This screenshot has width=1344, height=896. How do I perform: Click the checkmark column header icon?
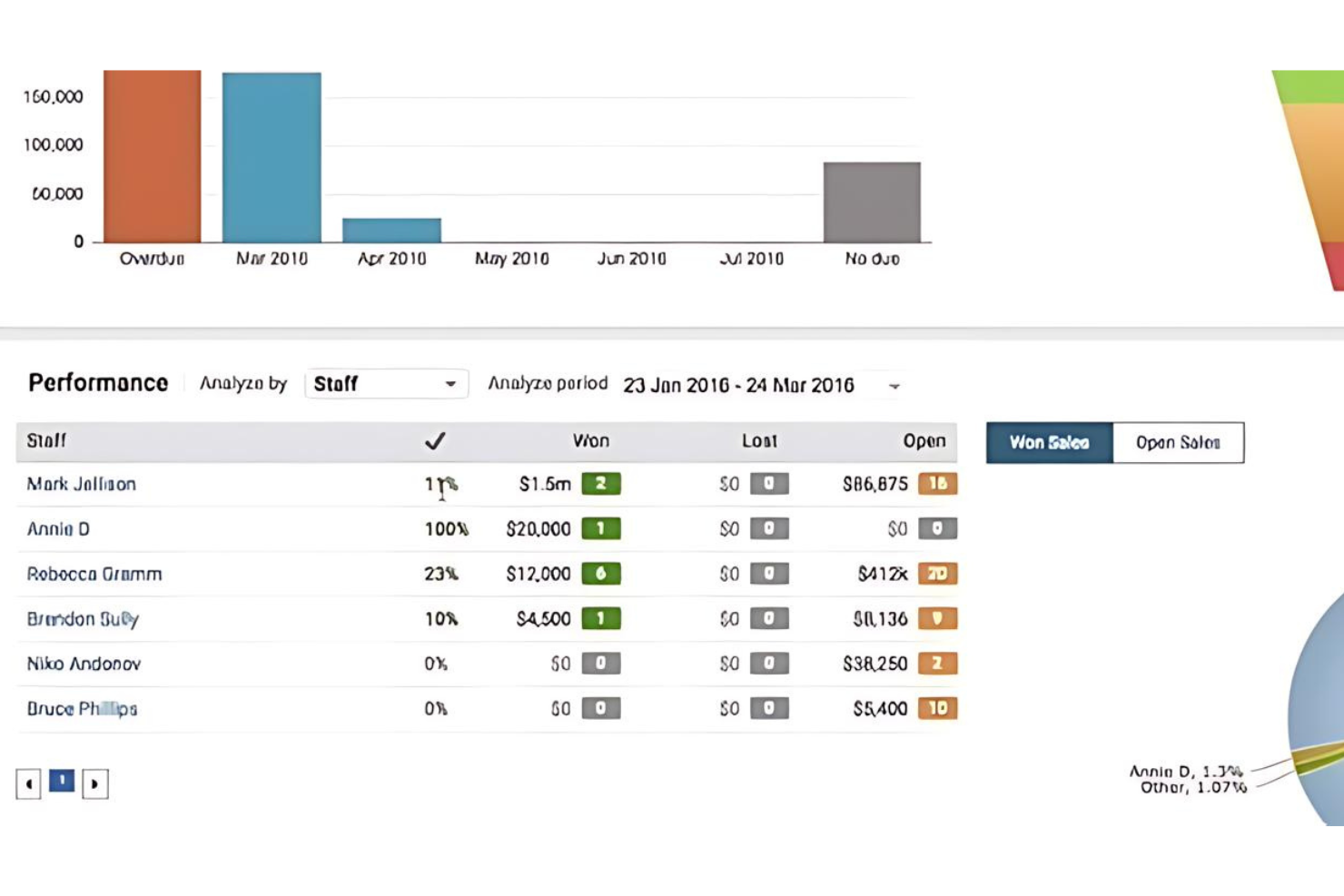click(x=435, y=441)
